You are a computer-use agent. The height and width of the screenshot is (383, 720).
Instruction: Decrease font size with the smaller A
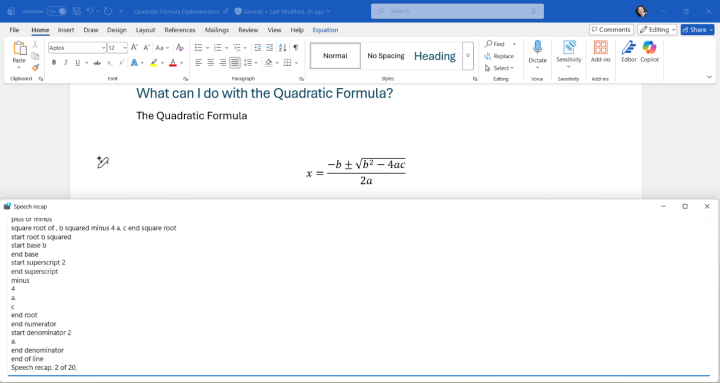(146, 47)
